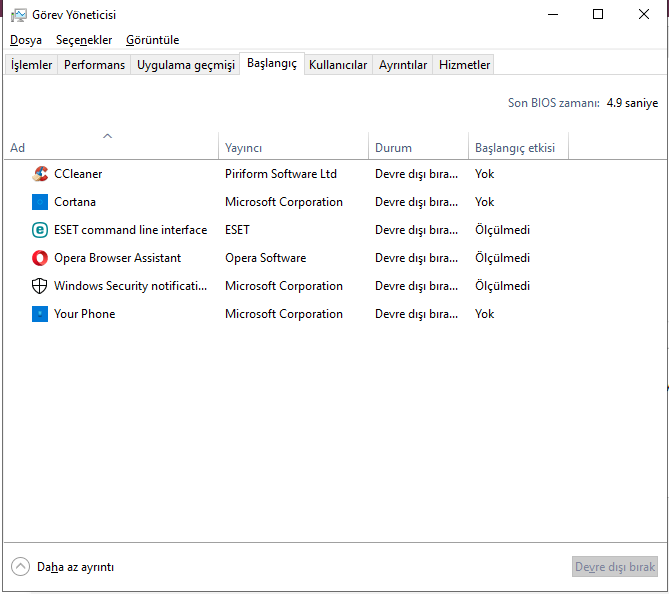The height and width of the screenshot is (594, 669).
Task: Click Opera's Devre dışı bıra... status
Action: pyautogui.click(x=416, y=258)
